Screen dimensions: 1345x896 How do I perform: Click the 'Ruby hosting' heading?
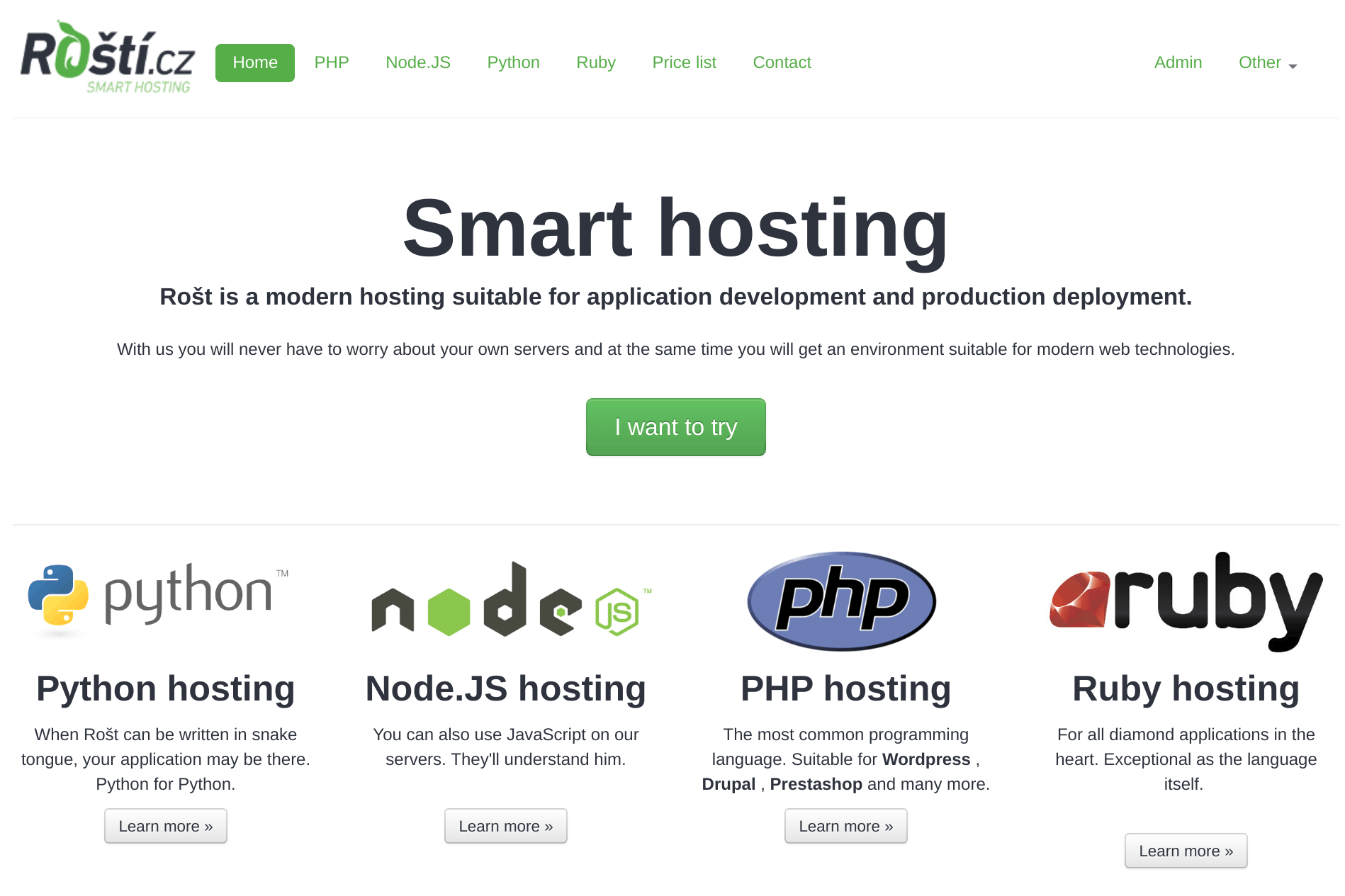click(x=1186, y=688)
